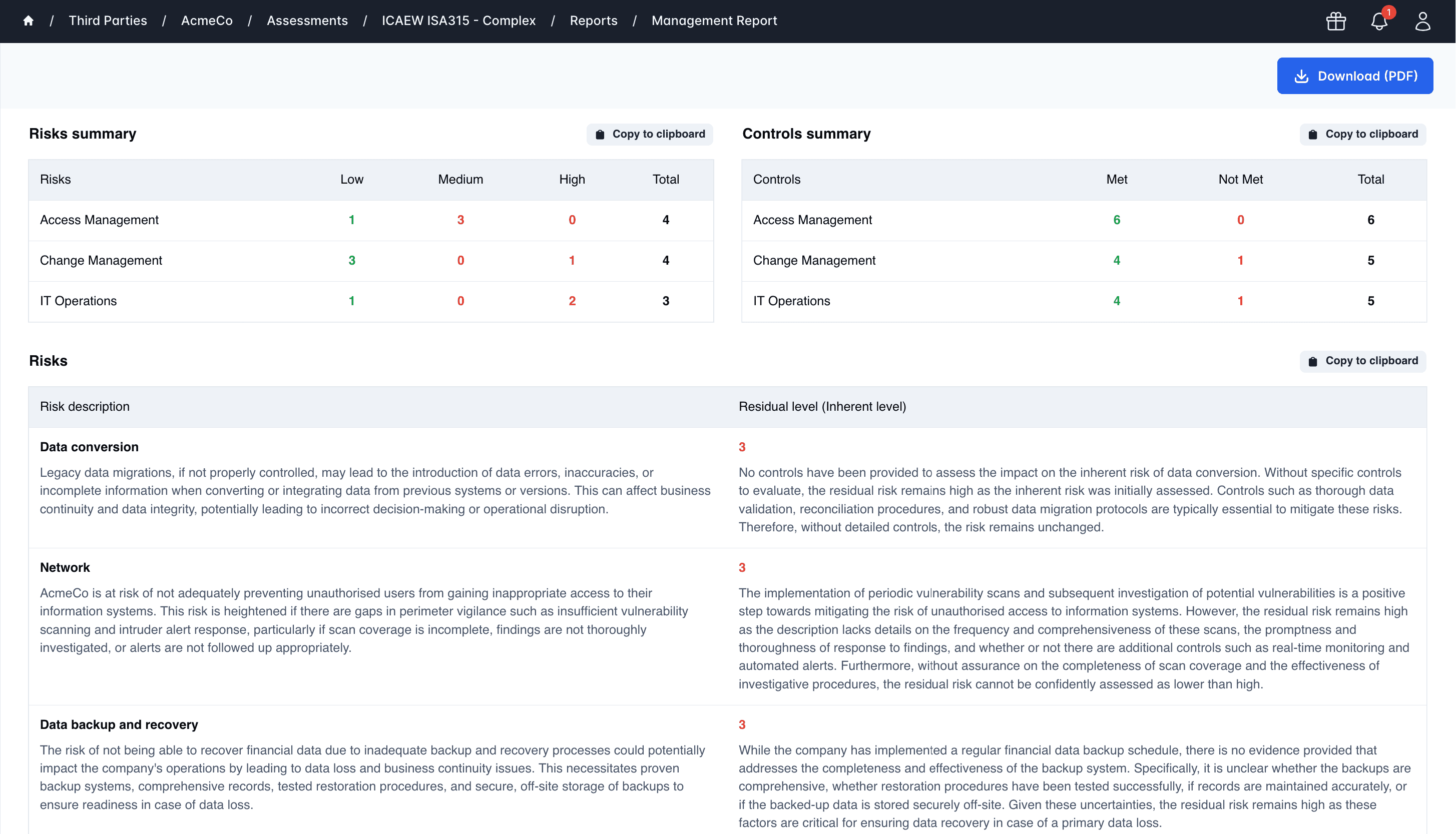Open the user profile icon

click(1422, 21)
